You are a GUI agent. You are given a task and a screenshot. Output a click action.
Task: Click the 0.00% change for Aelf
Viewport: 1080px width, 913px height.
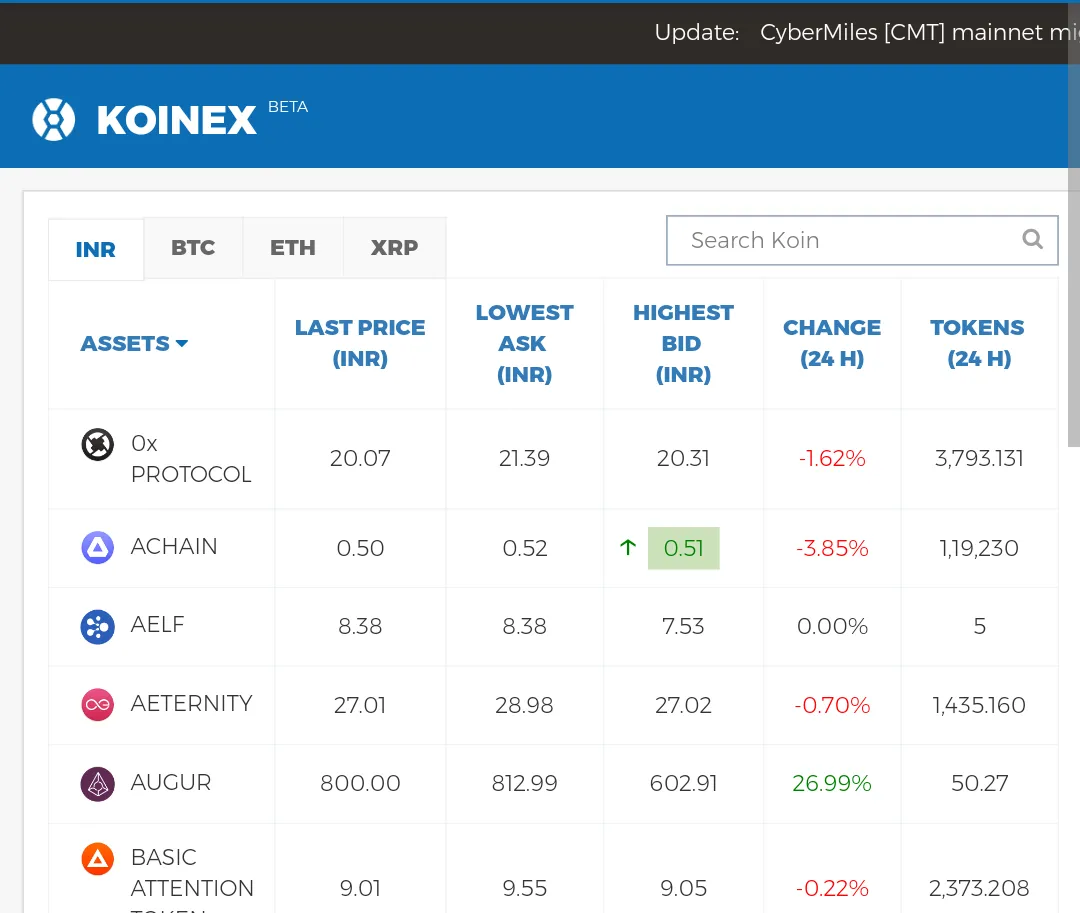pos(832,626)
